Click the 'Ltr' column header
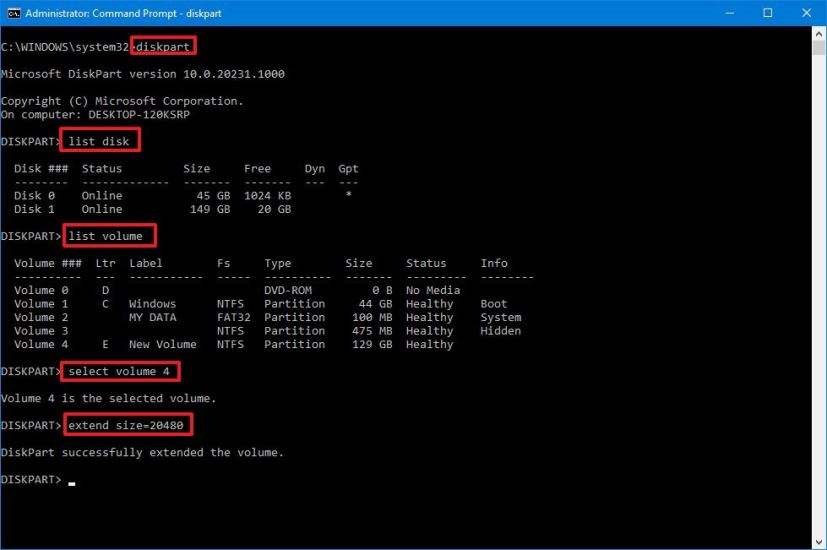 (x=105, y=263)
